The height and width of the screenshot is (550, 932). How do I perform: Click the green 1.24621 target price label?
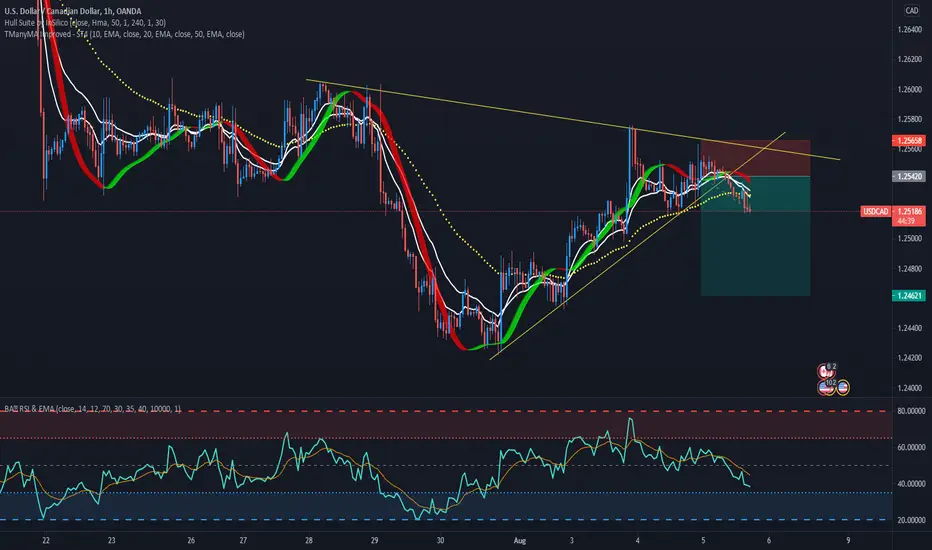(908, 296)
